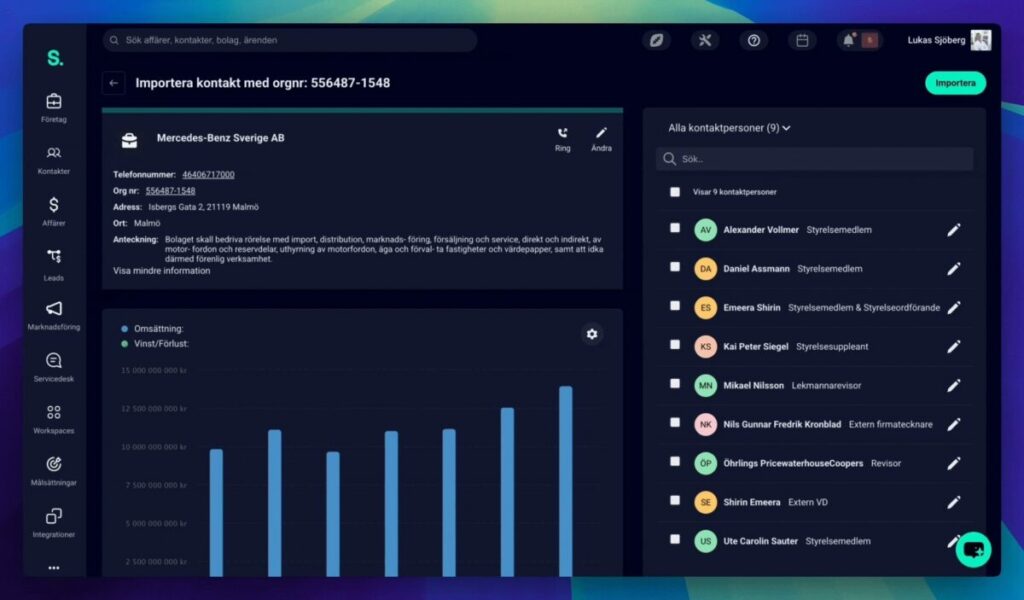Viewport: 1024px width, 600px height.
Task: Open the tools wrench icon
Action: click(x=705, y=40)
